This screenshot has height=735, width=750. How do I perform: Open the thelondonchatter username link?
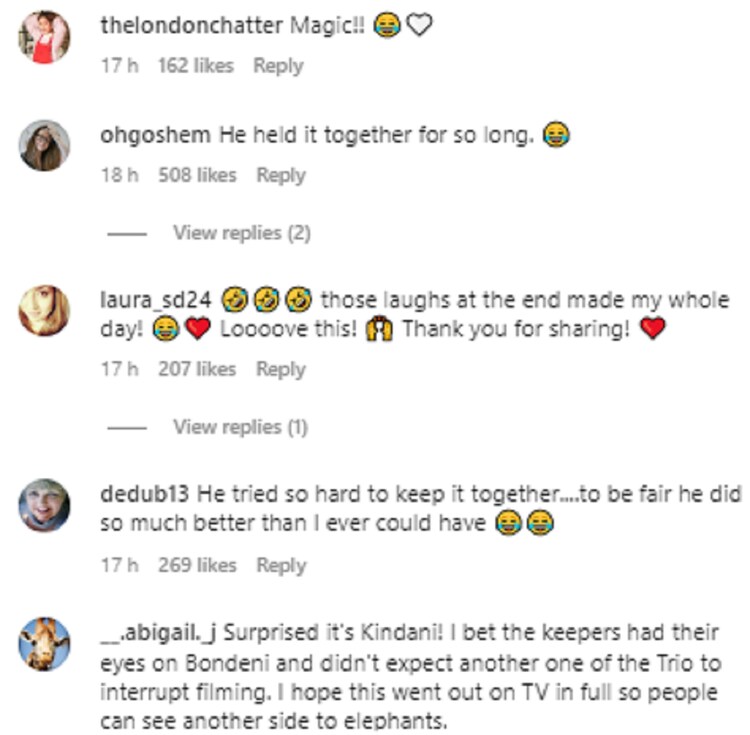(192, 26)
